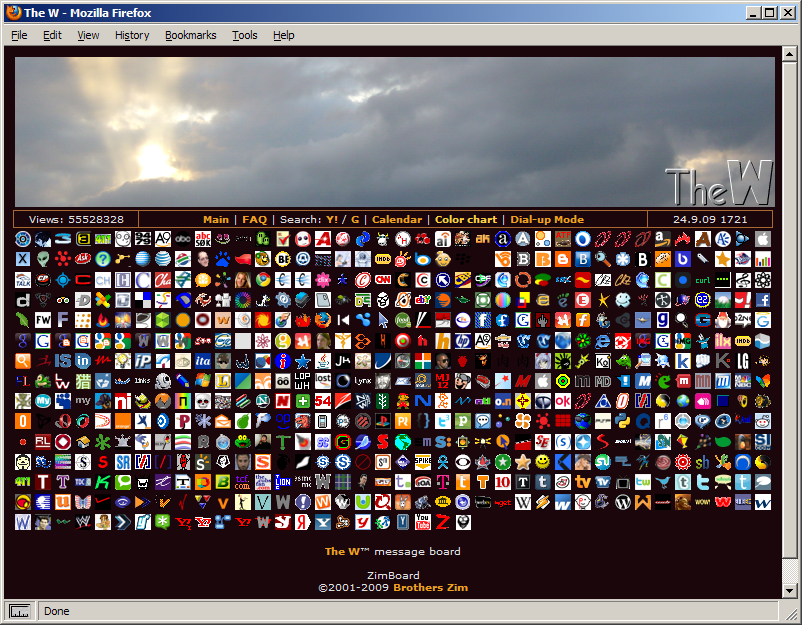This screenshot has width=802, height=625.
Task: Open the Tools menu
Action: point(244,35)
